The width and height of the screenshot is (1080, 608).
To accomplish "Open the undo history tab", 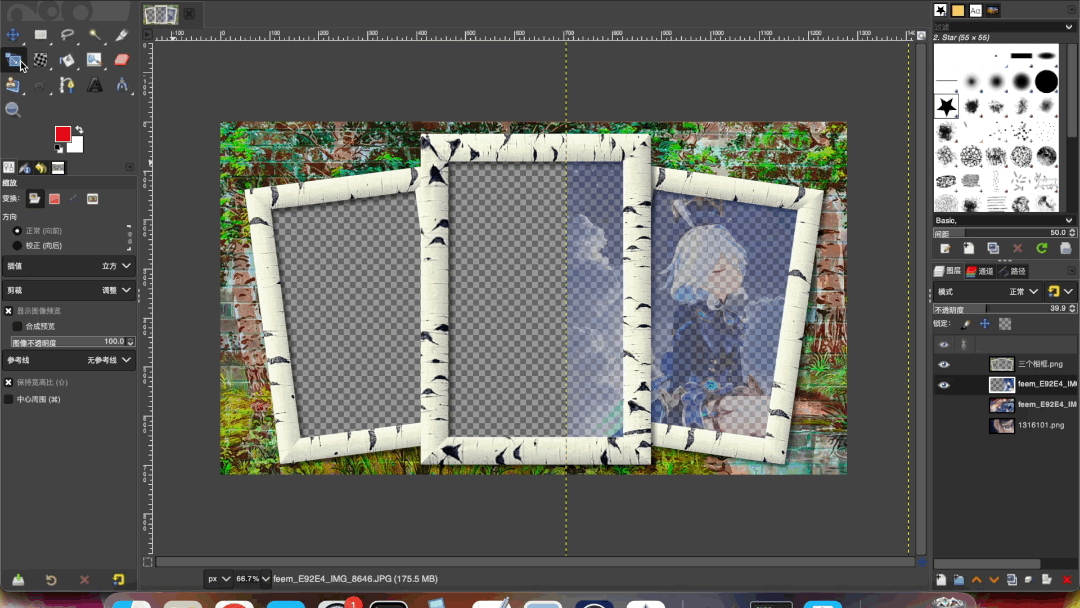I will tap(41, 167).
